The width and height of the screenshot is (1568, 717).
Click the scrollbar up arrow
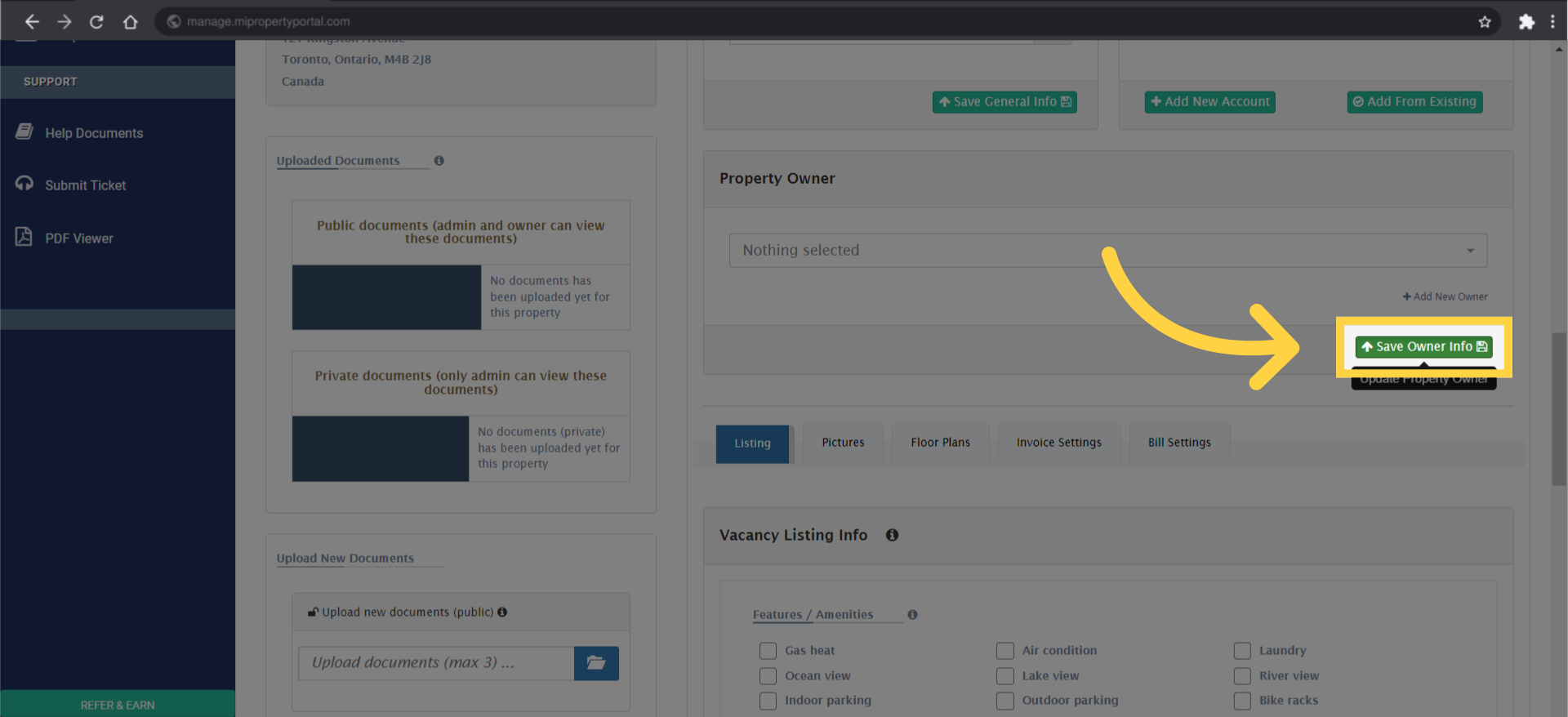(1559, 49)
